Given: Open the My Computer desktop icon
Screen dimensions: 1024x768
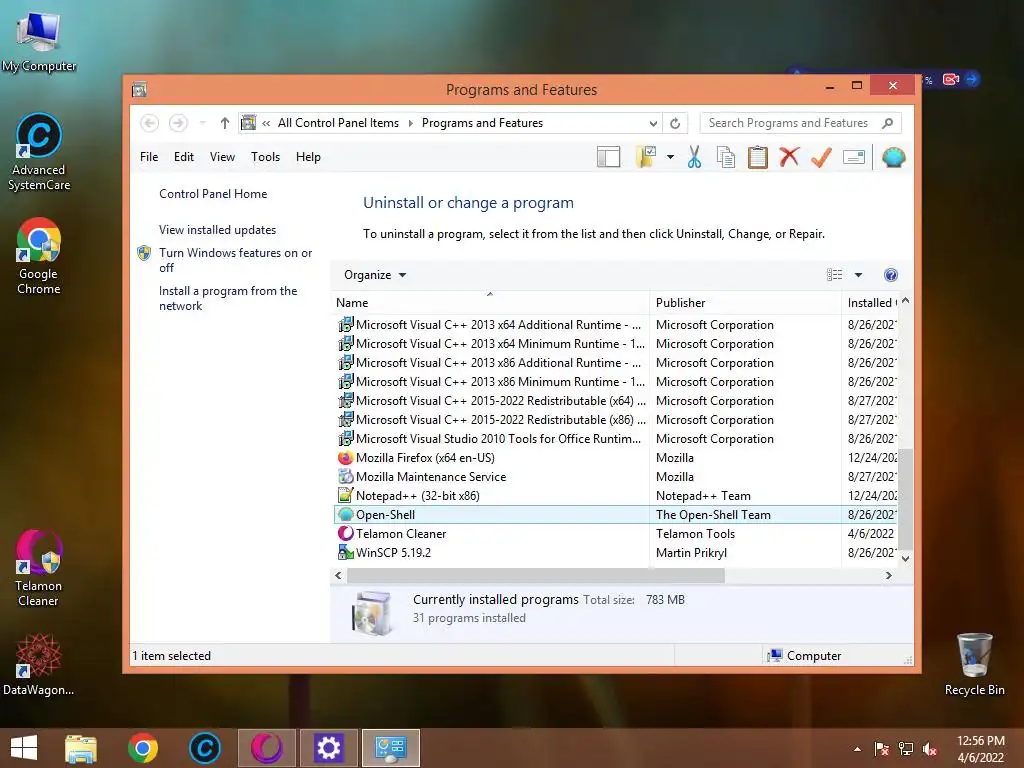Looking at the screenshot, I should (39, 39).
